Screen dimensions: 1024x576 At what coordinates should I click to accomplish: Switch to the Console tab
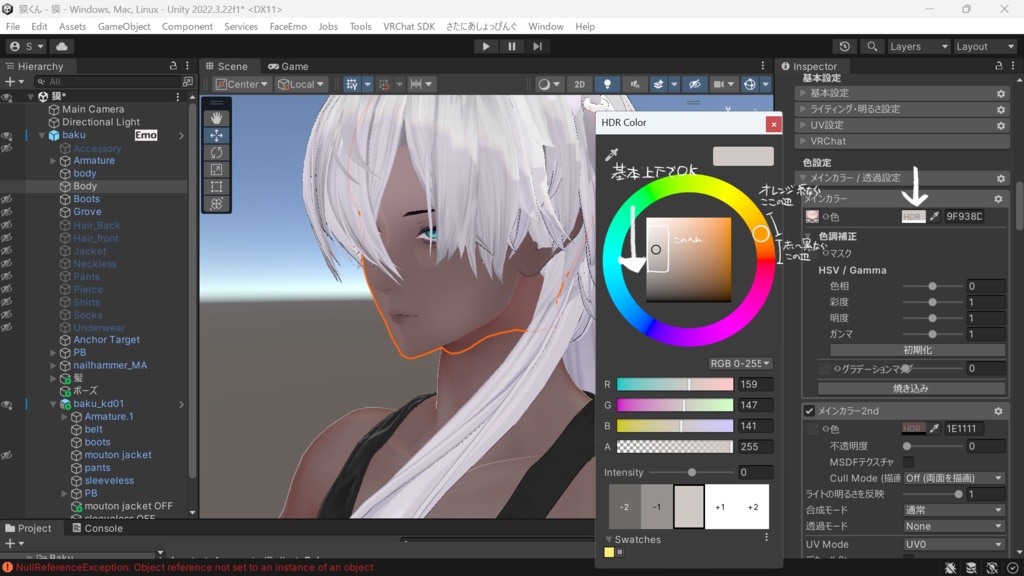click(x=96, y=528)
